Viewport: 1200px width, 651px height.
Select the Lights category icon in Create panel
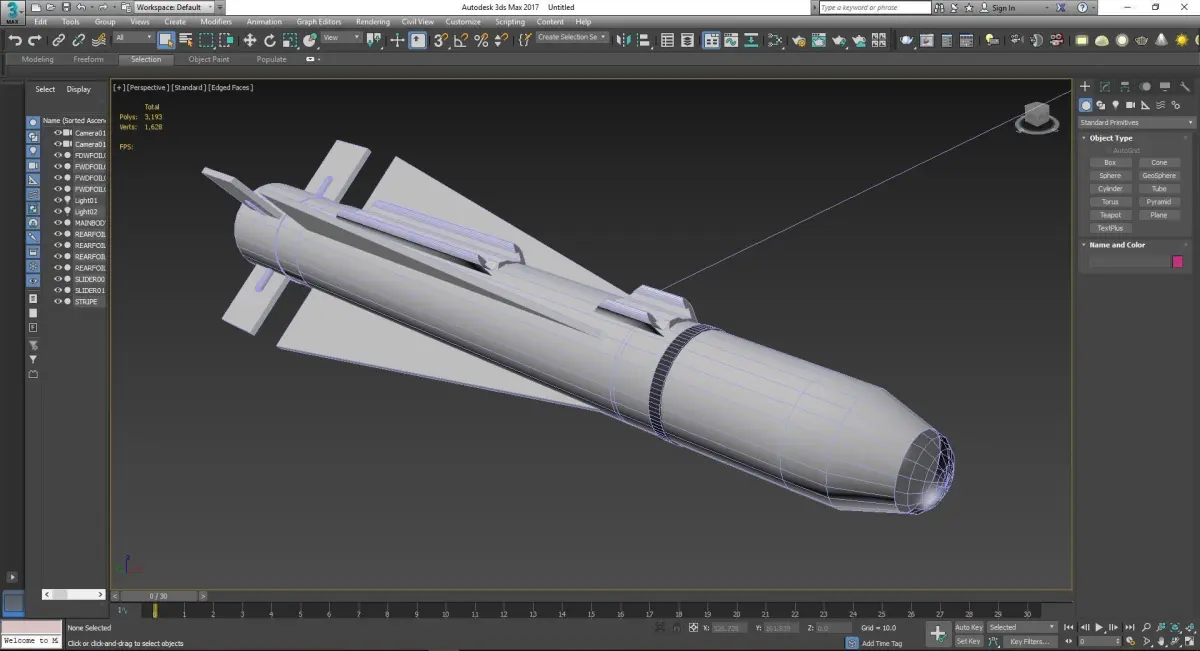pos(1115,105)
